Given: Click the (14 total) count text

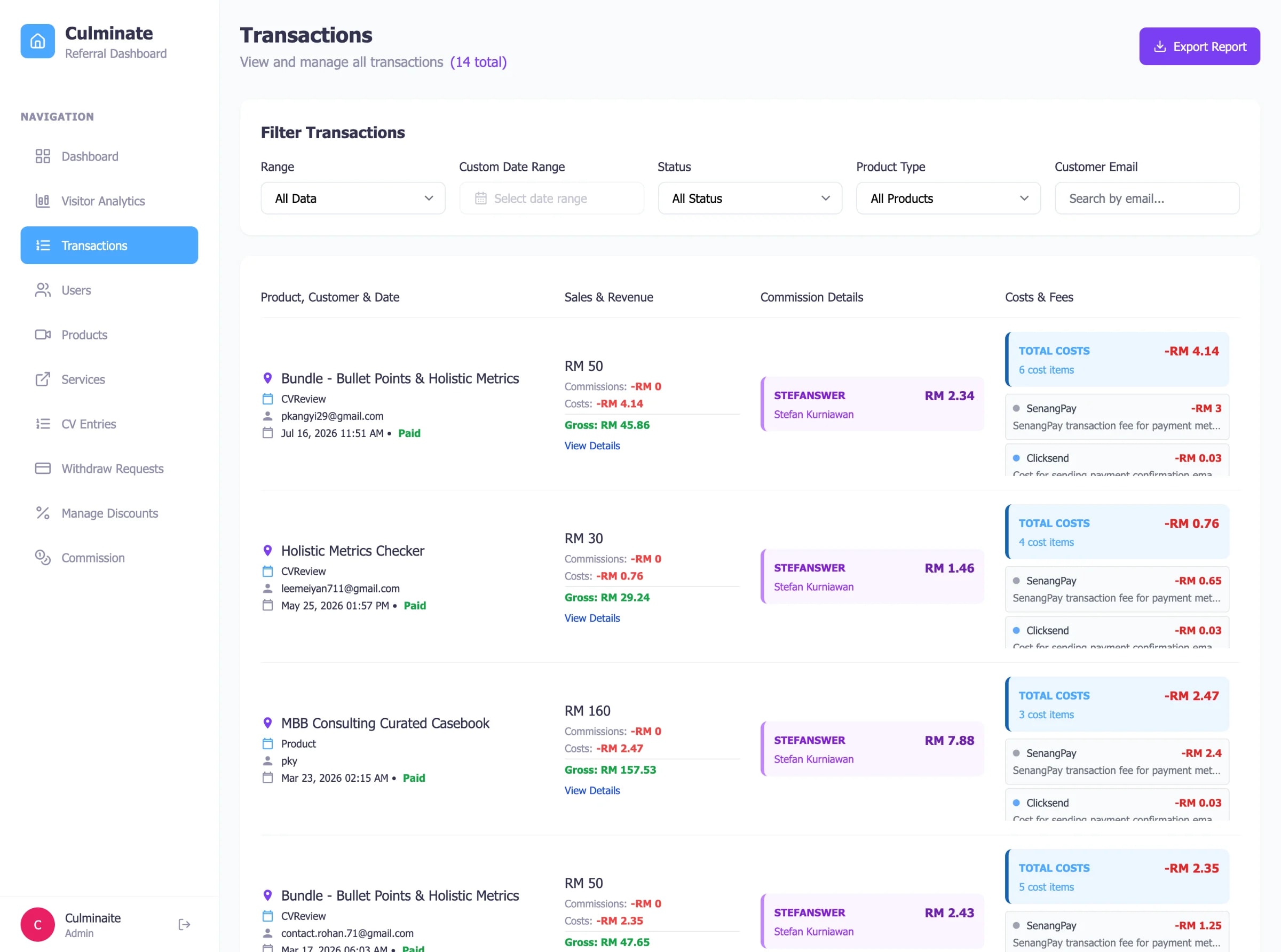Looking at the screenshot, I should (478, 62).
